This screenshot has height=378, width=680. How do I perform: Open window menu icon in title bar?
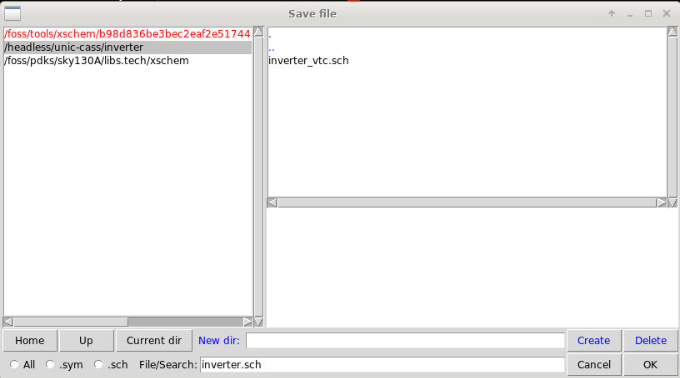(13, 14)
